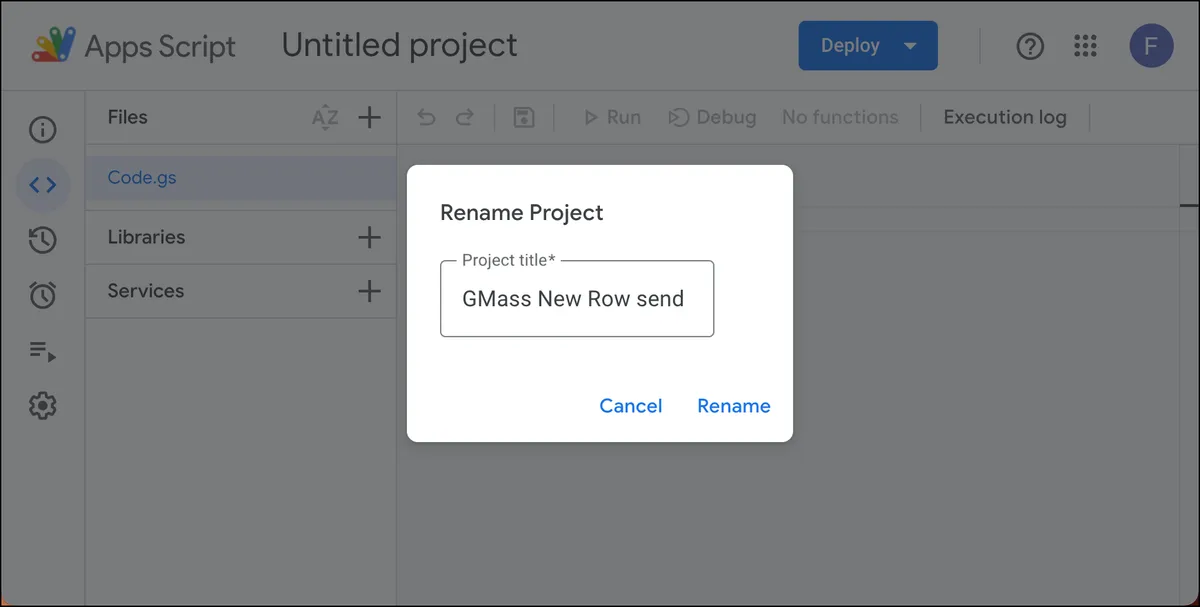
Task: Start debugging with the Debug button
Action: [x=712, y=117]
